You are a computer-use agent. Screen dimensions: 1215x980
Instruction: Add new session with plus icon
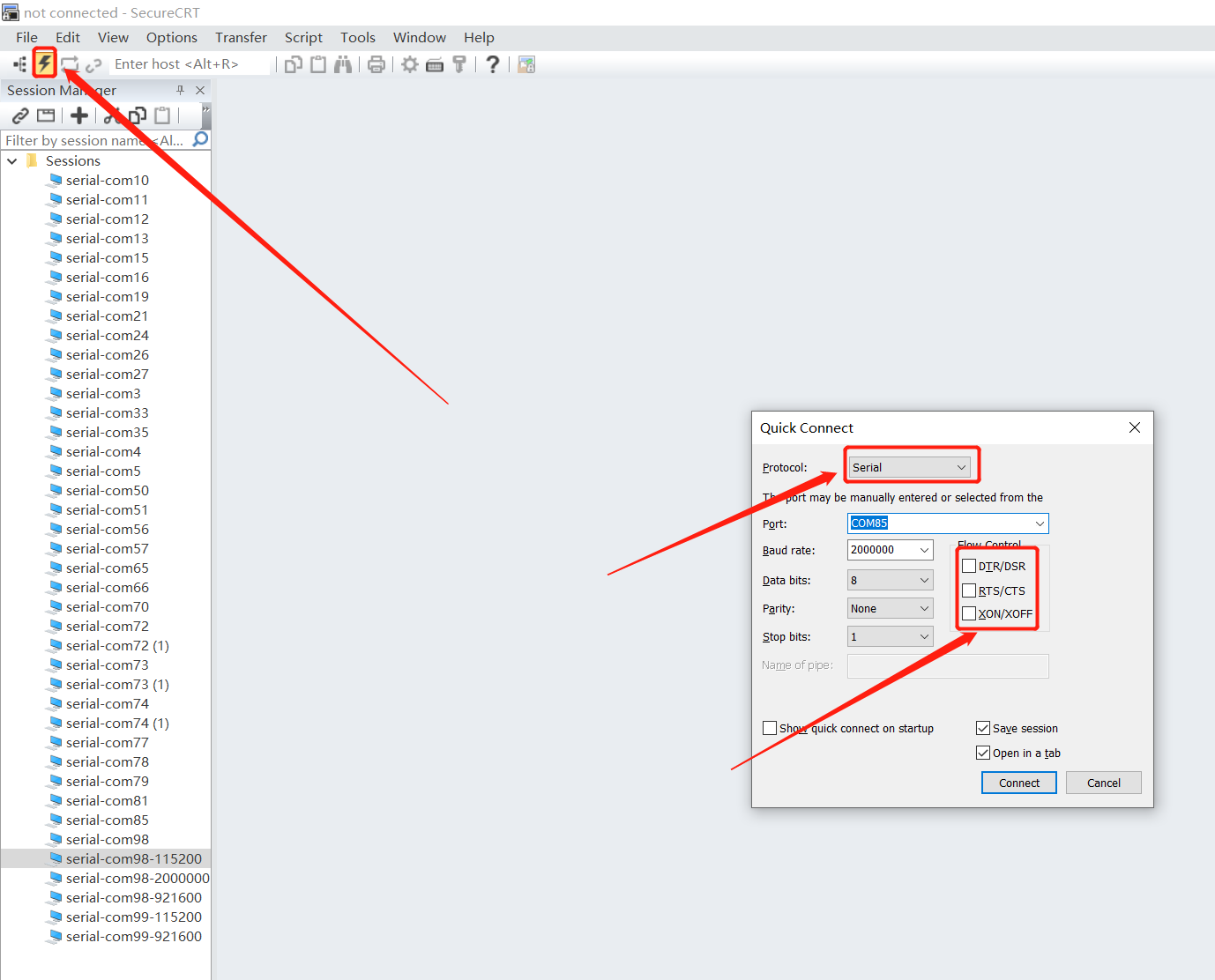[79, 115]
